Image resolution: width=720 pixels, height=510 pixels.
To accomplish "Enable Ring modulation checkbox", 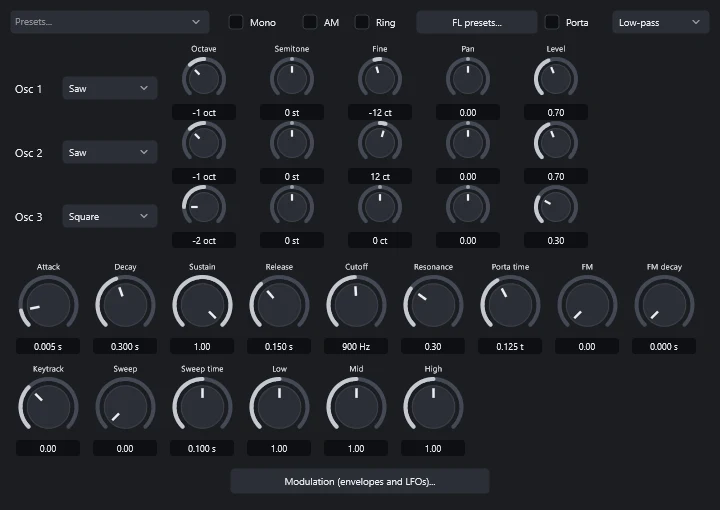I will pyautogui.click(x=362, y=22).
